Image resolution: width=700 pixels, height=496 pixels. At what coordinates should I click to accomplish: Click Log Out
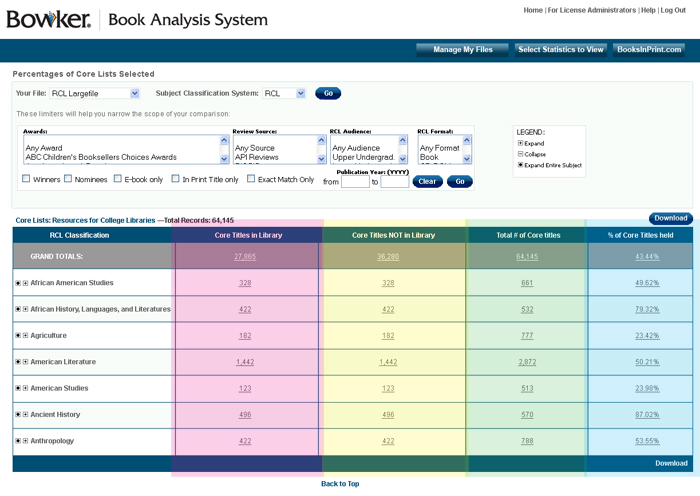point(673,10)
